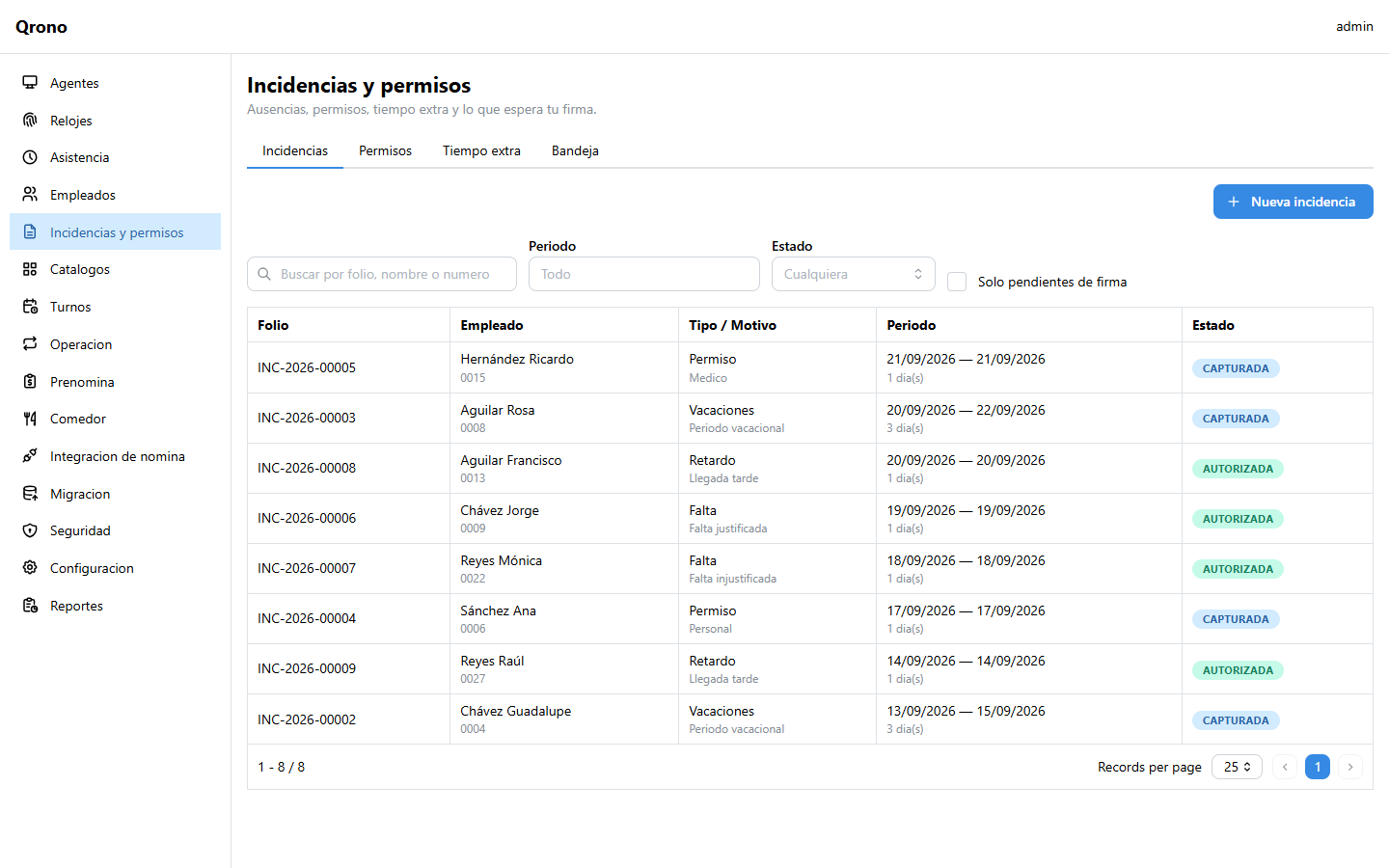Click the Agentes monitor icon in sidebar
Viewport: 1389px width, 868px height.
point(30,83)
